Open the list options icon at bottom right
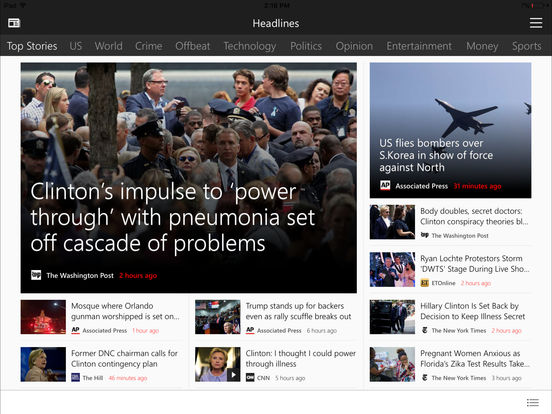 tap(533, 402)
